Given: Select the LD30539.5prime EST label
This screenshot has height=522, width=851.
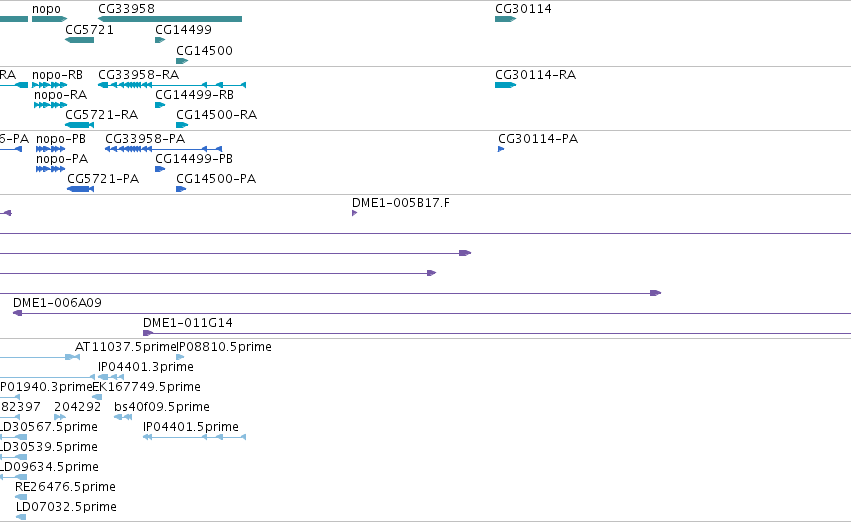Looking at the screenshot, I should pyautogui.click(x=49, y=447).
